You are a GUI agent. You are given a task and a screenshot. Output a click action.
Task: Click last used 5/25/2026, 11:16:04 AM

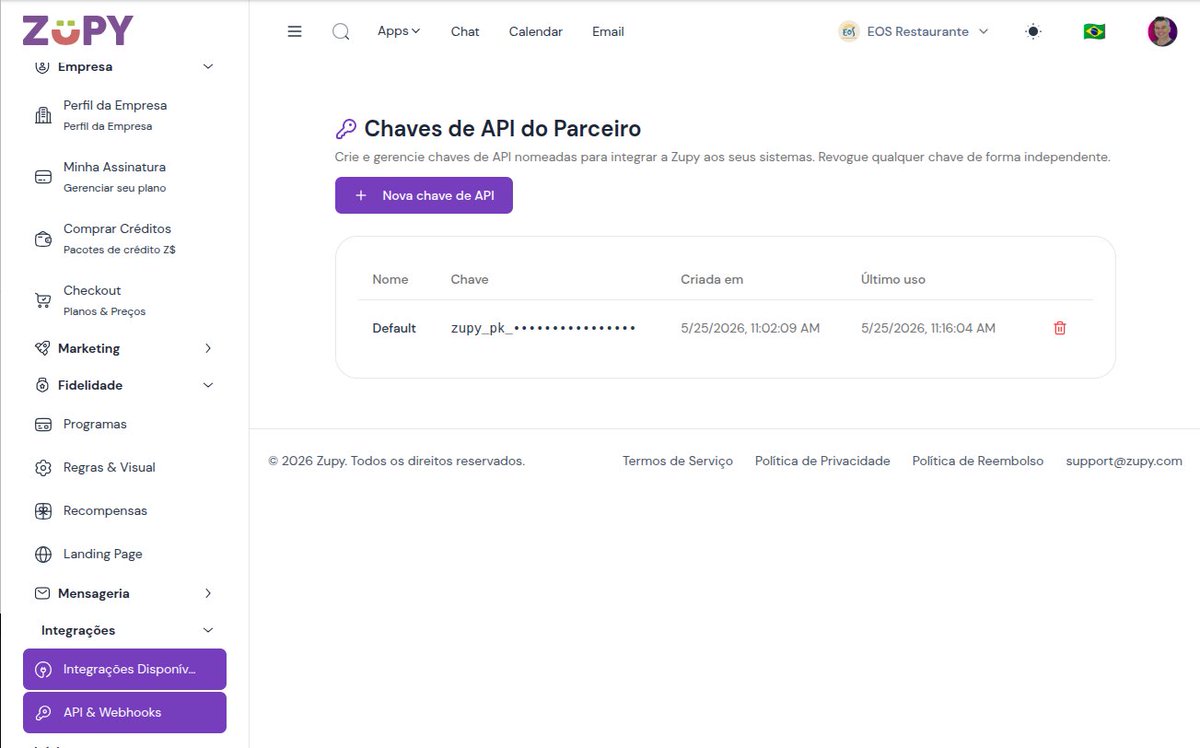pyautogui.click(x=928, y=328)
